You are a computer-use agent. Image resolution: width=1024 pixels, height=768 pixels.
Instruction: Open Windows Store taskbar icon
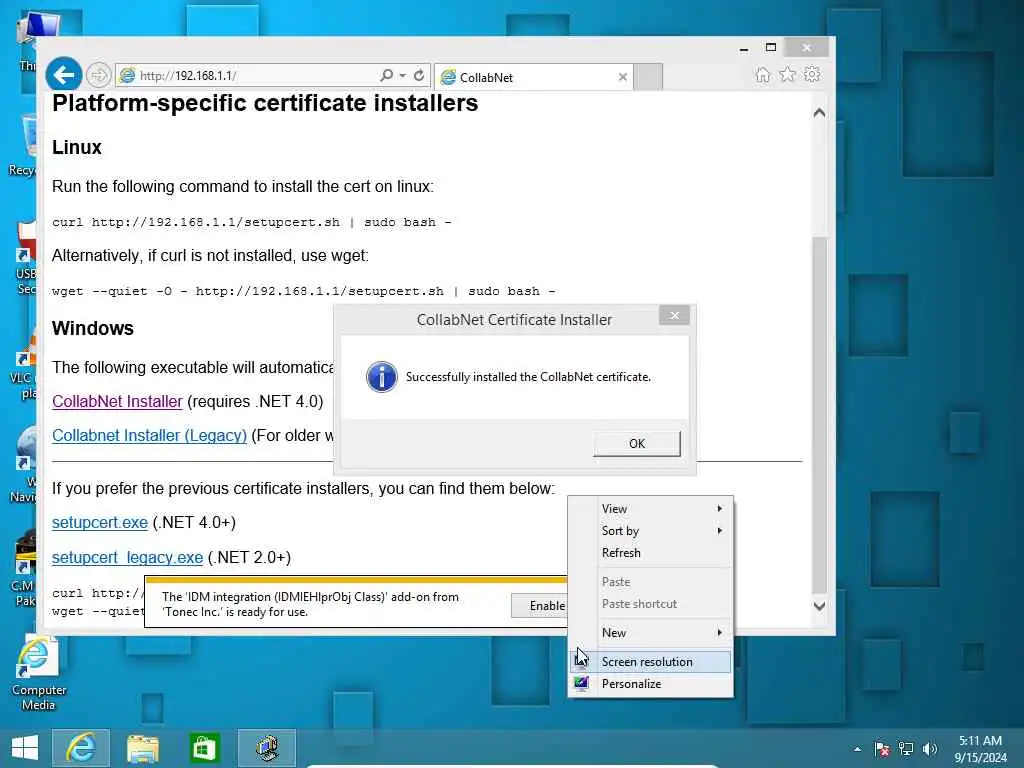[x=204, y=748]
